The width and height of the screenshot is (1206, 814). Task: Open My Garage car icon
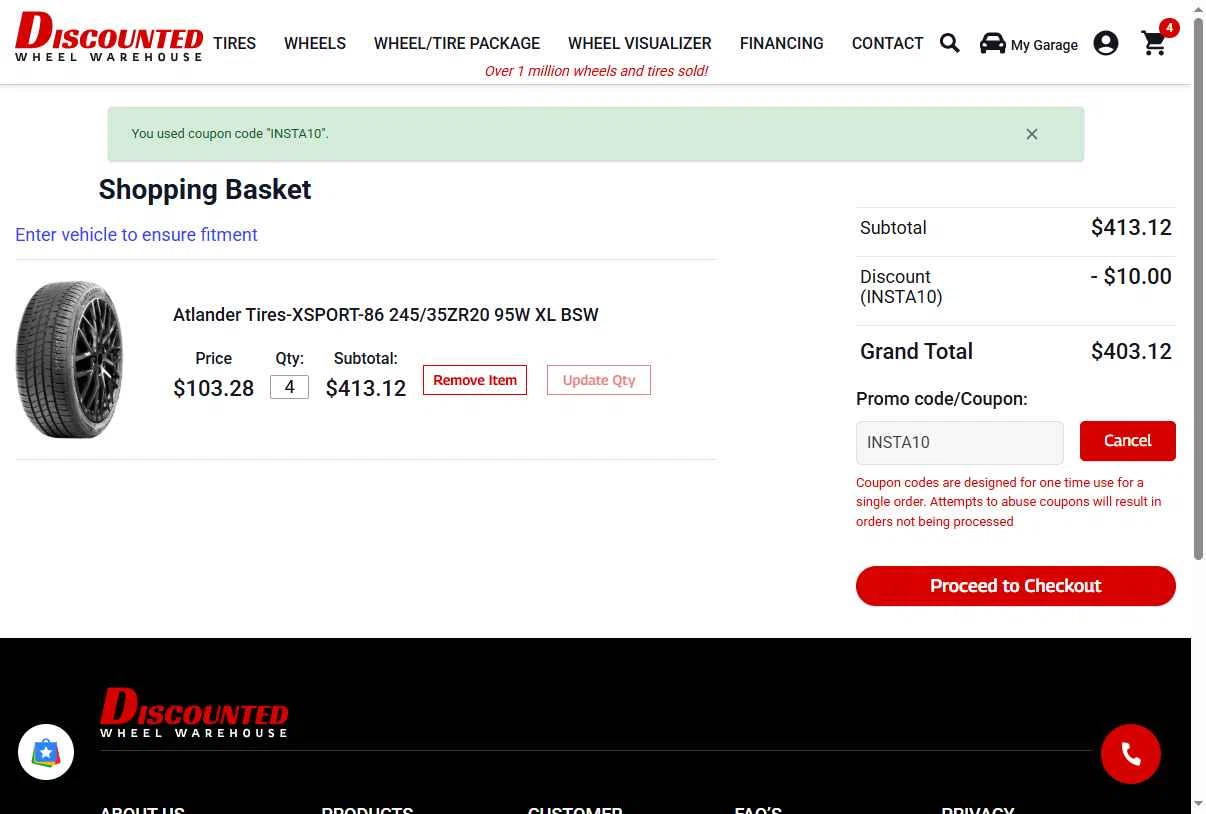(992, 43)
